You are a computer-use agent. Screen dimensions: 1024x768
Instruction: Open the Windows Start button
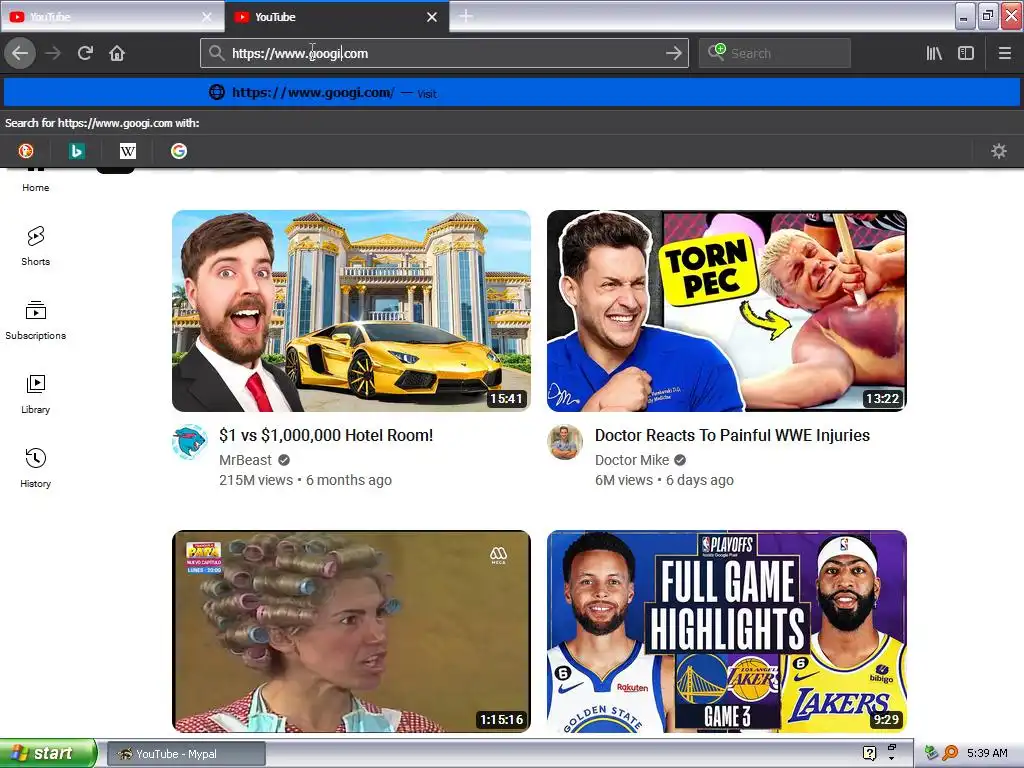pyautogui.click(x=48, y=753)
